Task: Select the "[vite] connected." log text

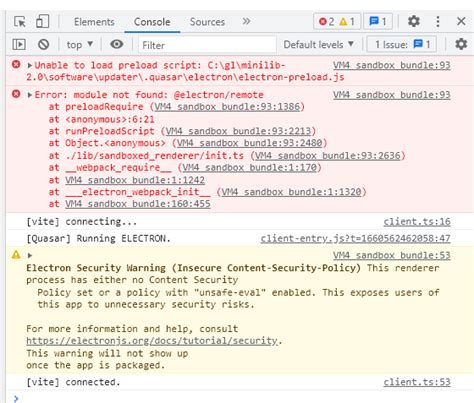Action: tap(73, 382)
